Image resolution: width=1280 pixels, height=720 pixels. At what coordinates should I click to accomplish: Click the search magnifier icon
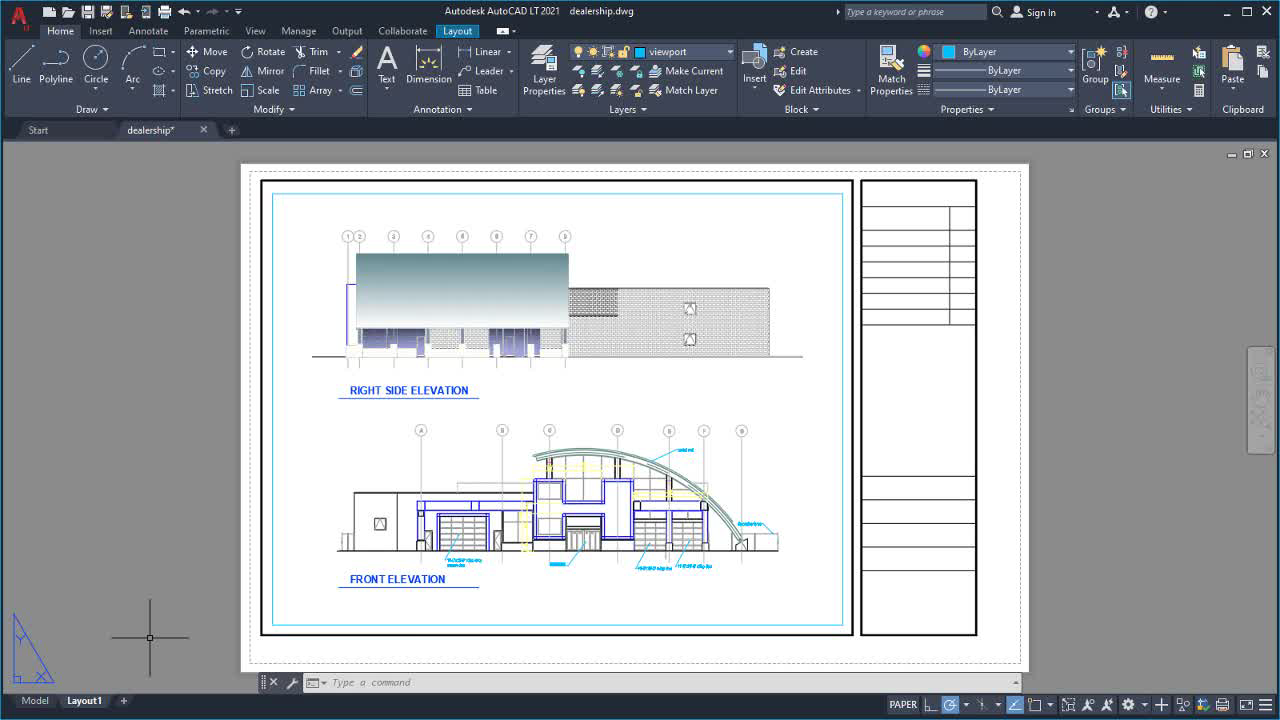pos(997,12)
